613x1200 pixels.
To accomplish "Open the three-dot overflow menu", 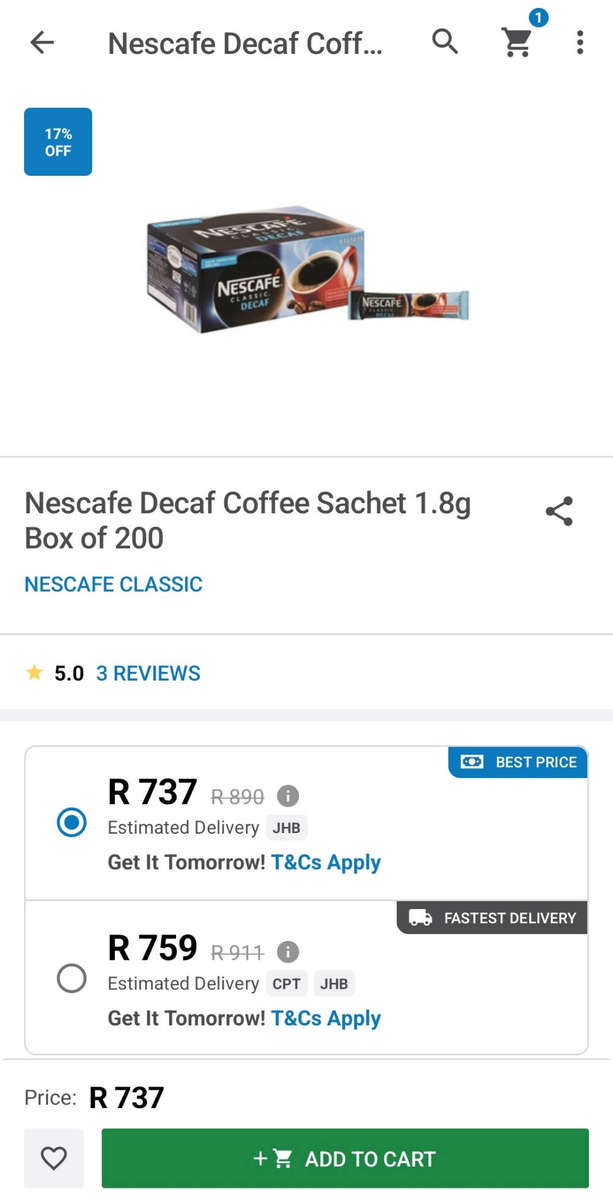I will coord(580,42).
